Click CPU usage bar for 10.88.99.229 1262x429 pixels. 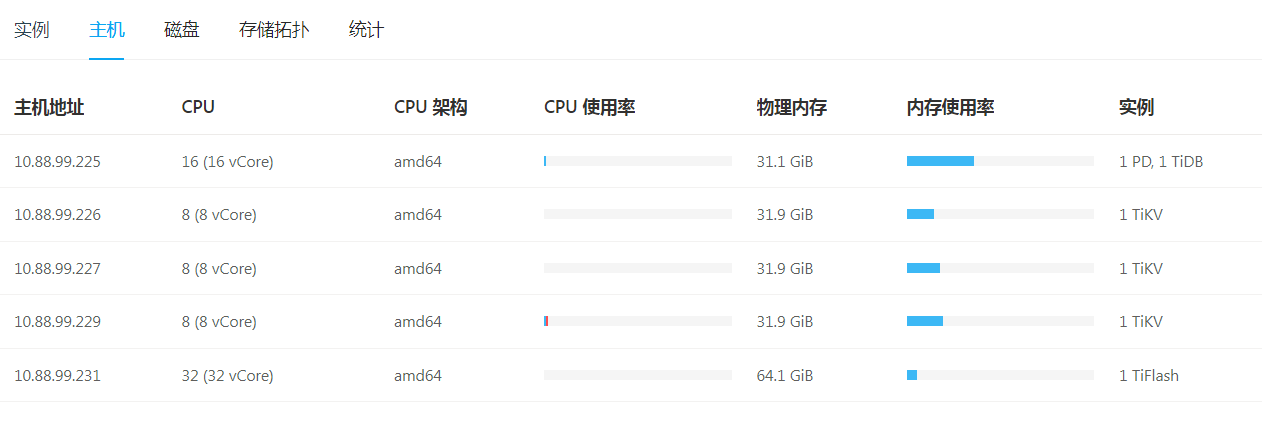coord(638,321)
